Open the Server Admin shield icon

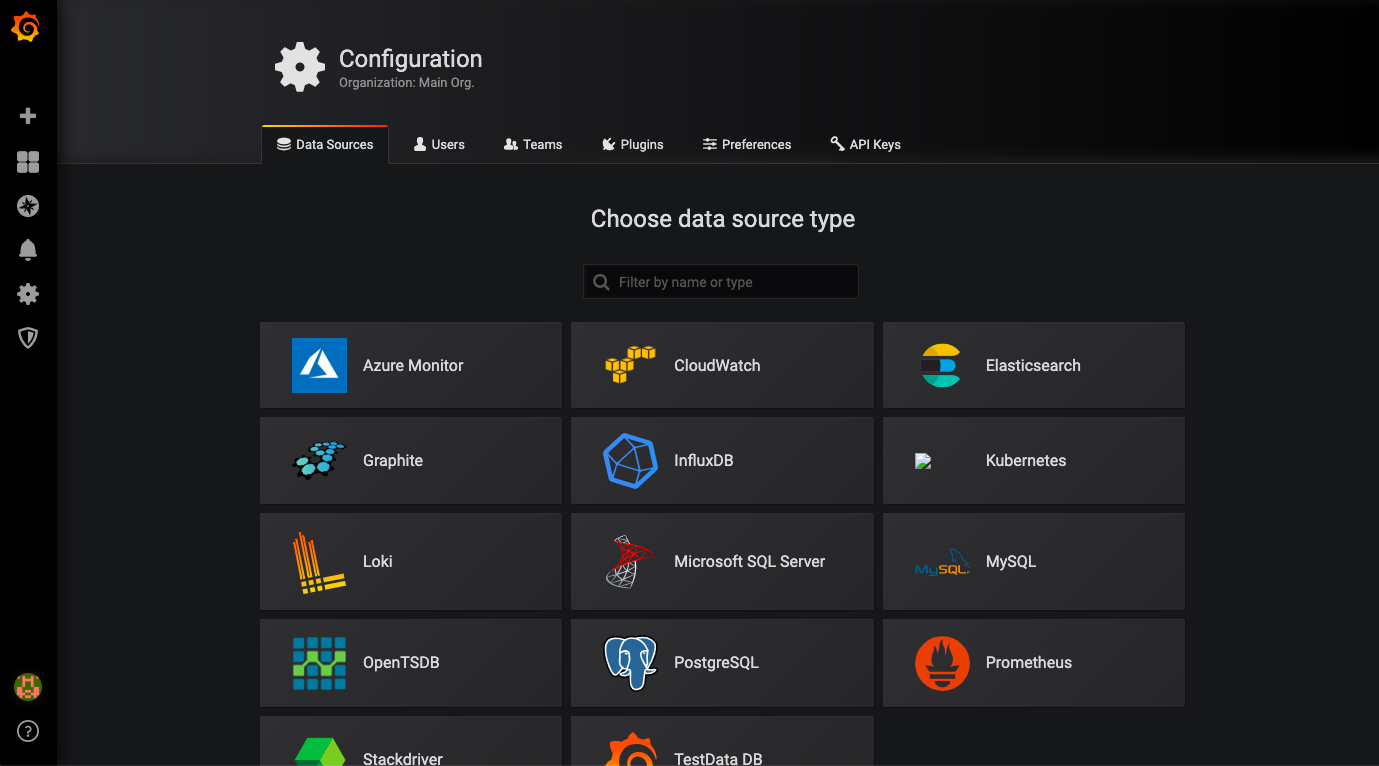click(x=28, y=338)
